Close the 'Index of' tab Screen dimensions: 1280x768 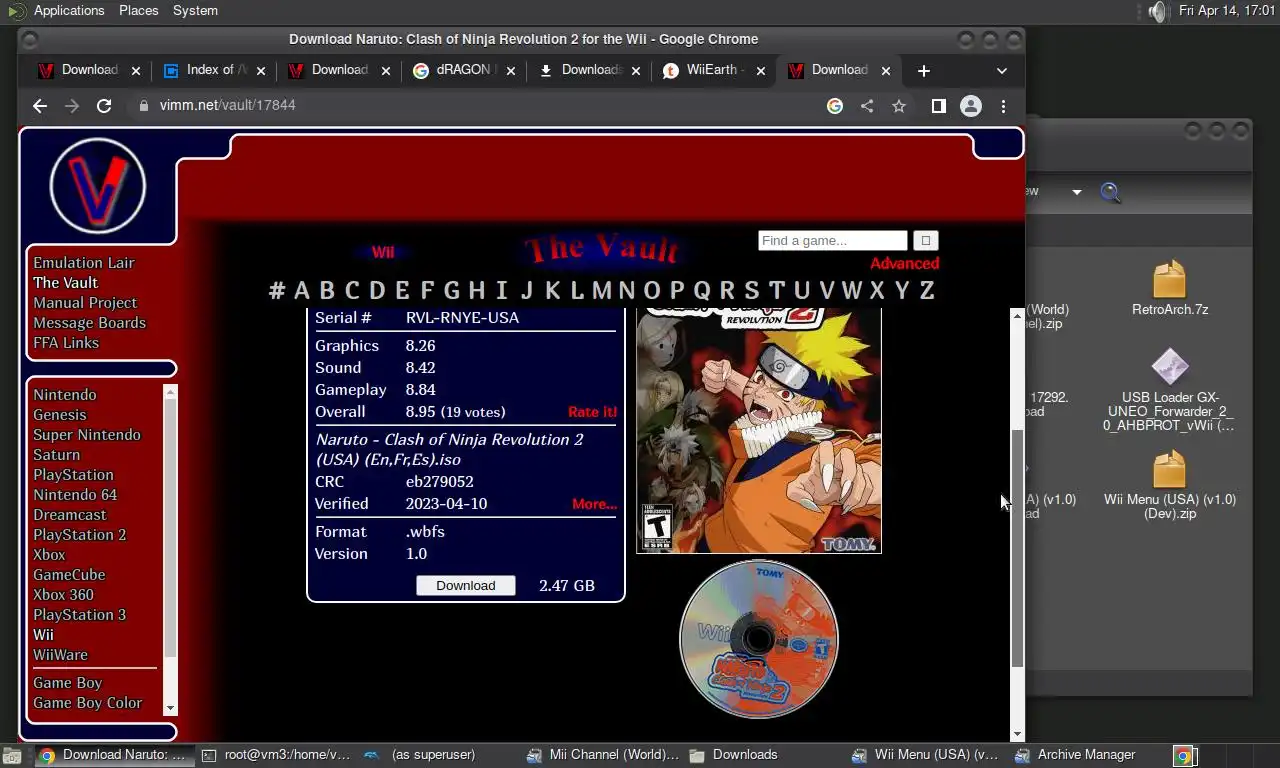tap(261, 70)
